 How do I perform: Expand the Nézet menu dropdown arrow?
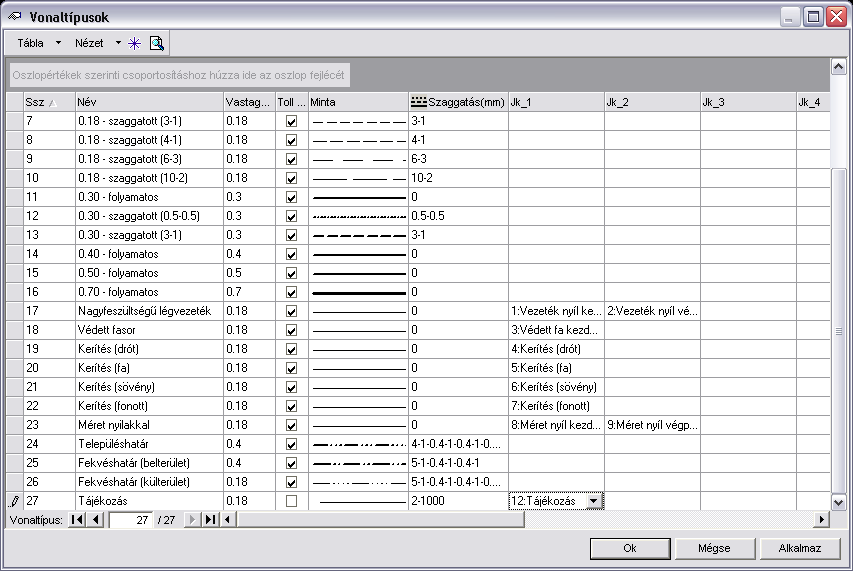[x=118, y=43]
